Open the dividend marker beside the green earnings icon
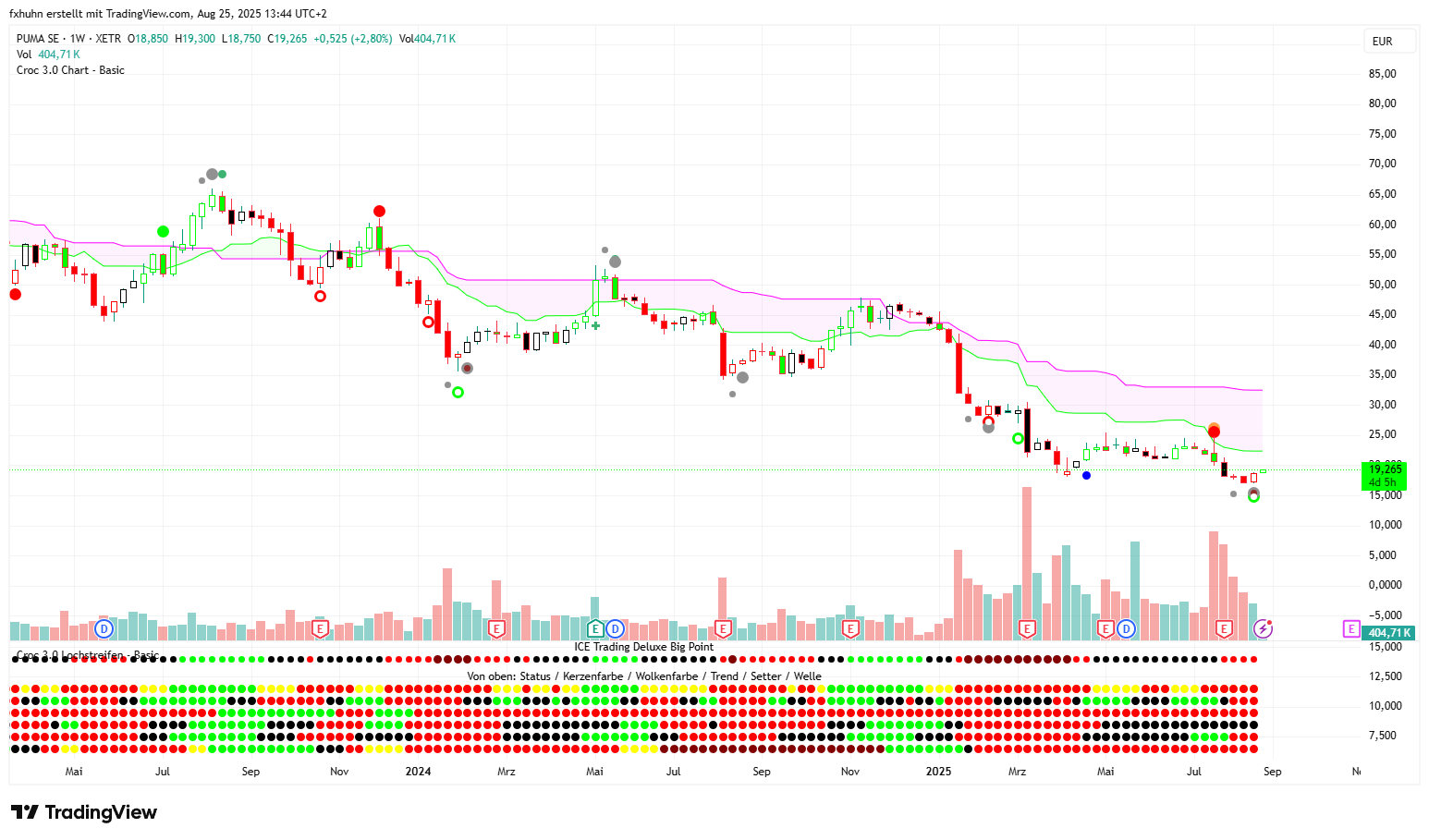Image resolution: width=1429 pixels, height=840 pixels. pos(615,629)
